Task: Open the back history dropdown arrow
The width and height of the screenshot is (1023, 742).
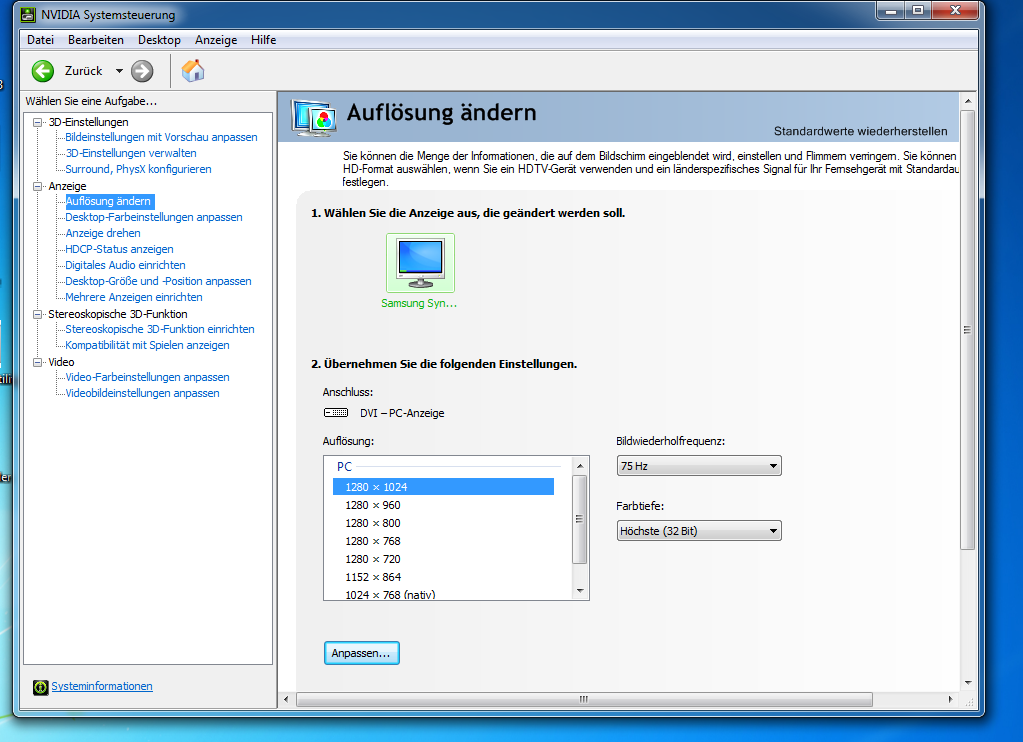Action: pos(119,71)
